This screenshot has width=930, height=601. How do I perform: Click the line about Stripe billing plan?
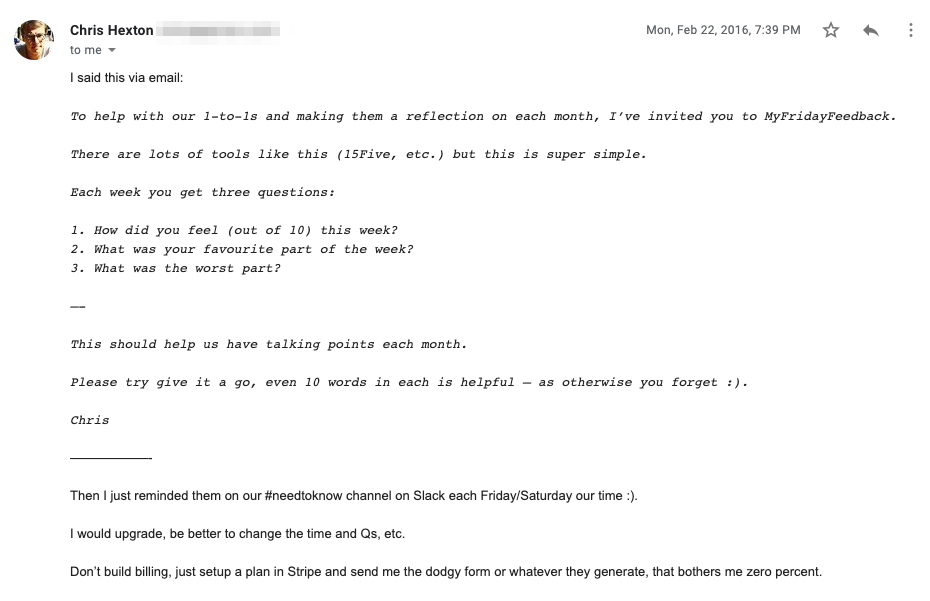[x=445, y=572]
